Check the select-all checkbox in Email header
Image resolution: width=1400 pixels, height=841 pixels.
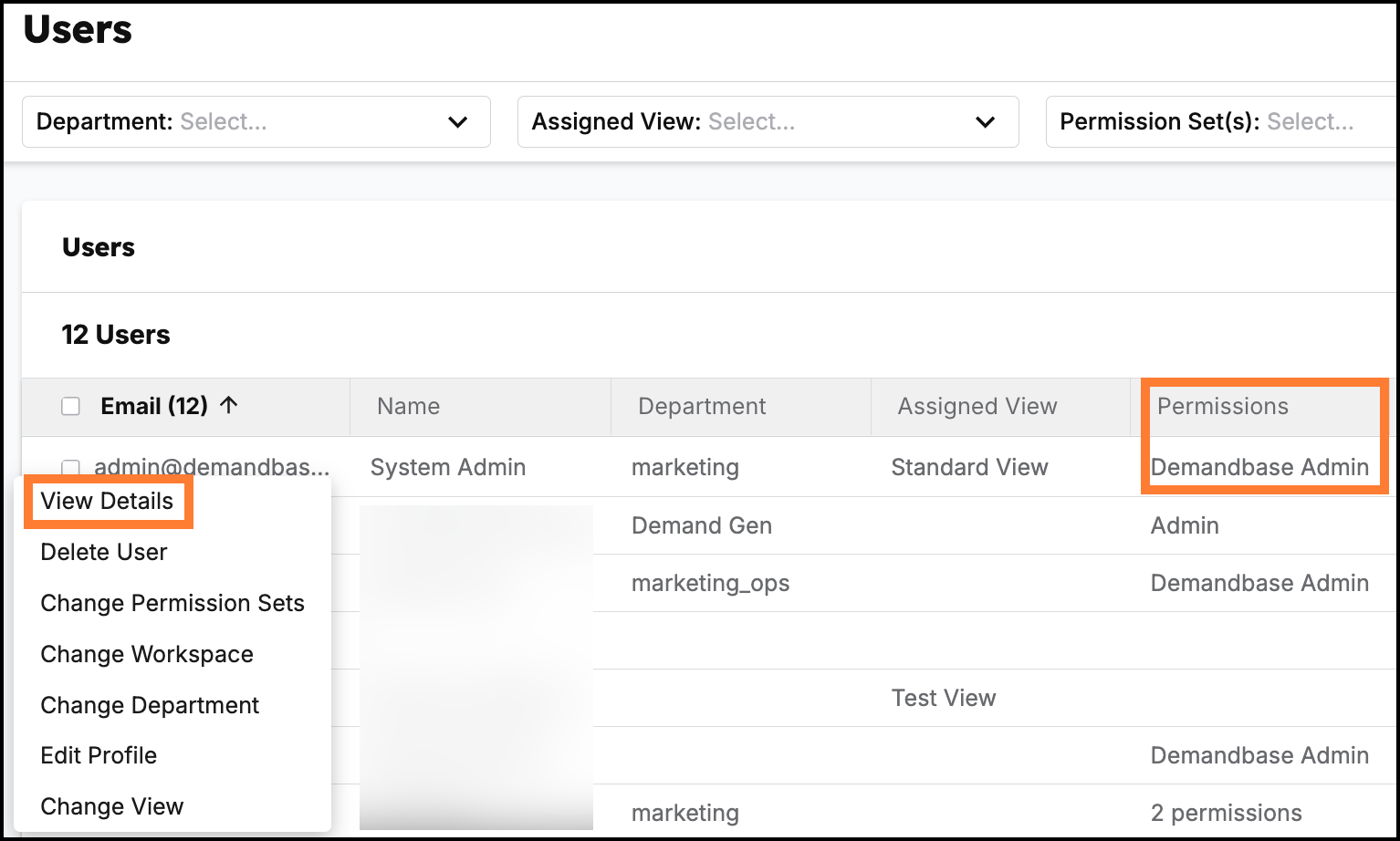click(70, 406)
